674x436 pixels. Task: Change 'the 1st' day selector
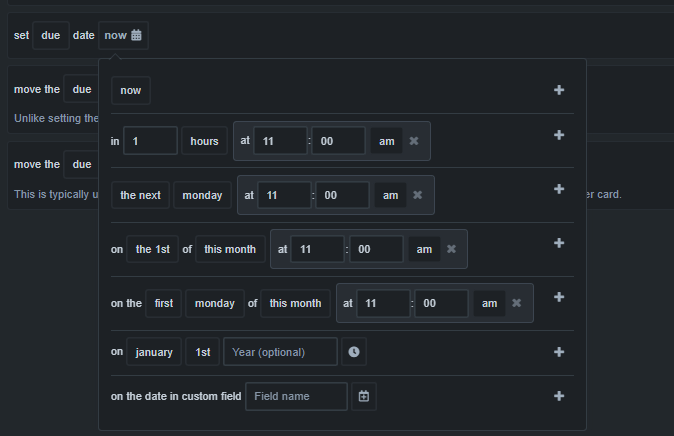[x=153, y=249]
